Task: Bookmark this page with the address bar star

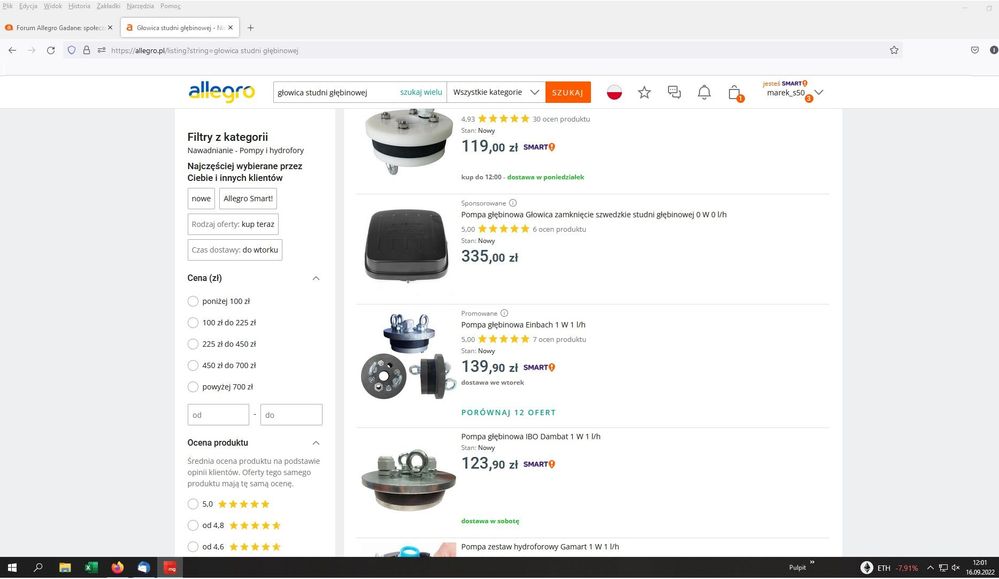Action: 894,50
